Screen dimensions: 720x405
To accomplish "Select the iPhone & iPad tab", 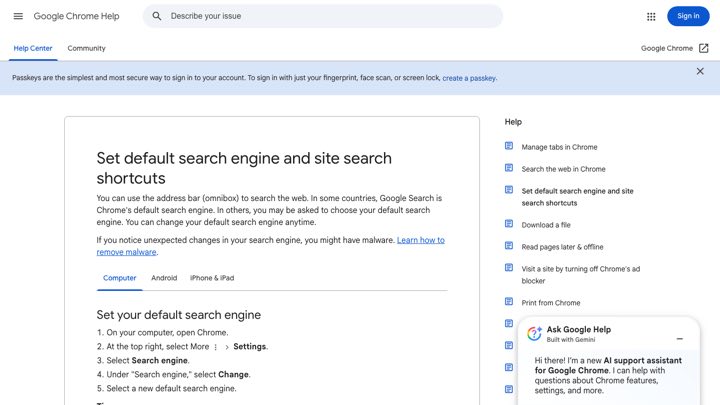I will point(212,278).
